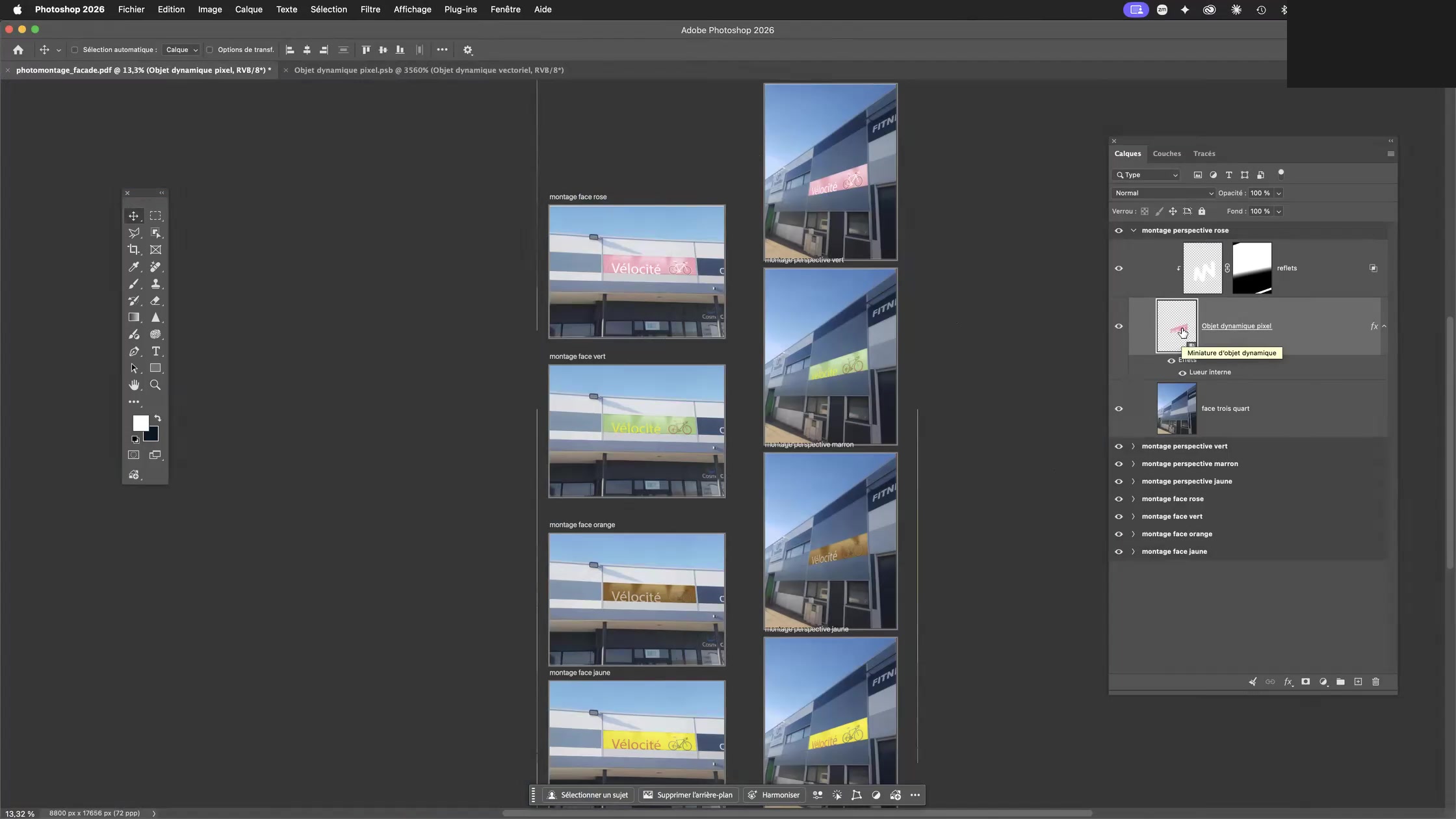
Task: Hide the face trois quart layer
Action: (1119, 409)
